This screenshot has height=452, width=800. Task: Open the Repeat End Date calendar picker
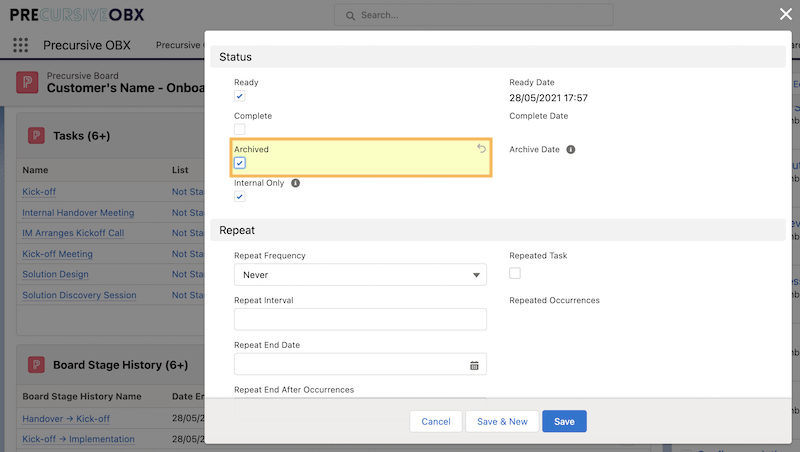(474, 365)
